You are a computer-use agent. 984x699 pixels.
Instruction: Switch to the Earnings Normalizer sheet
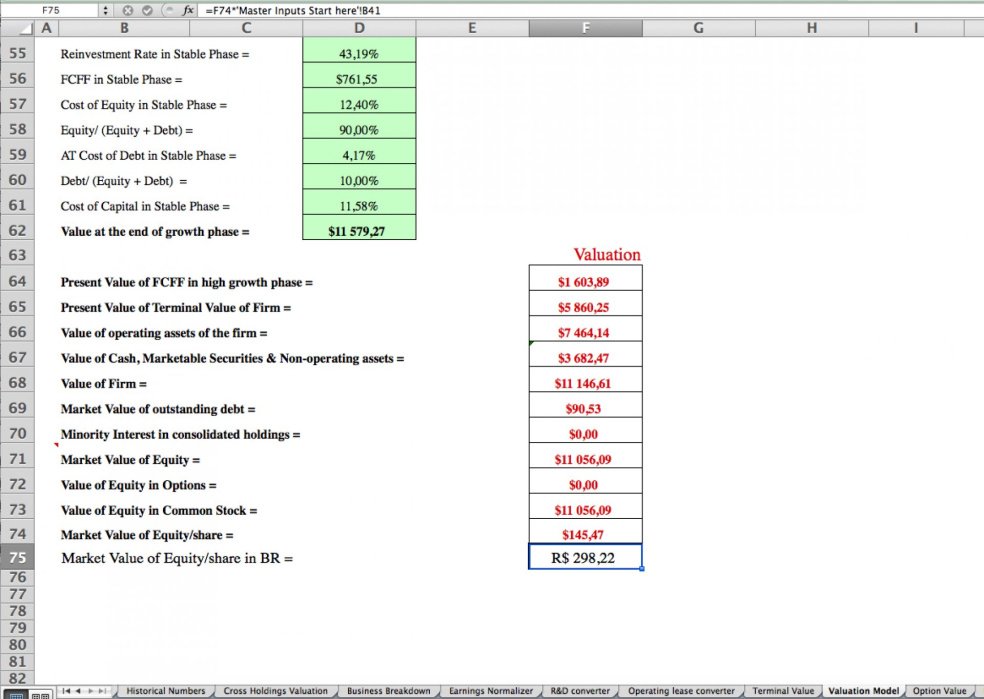(491, 690)
